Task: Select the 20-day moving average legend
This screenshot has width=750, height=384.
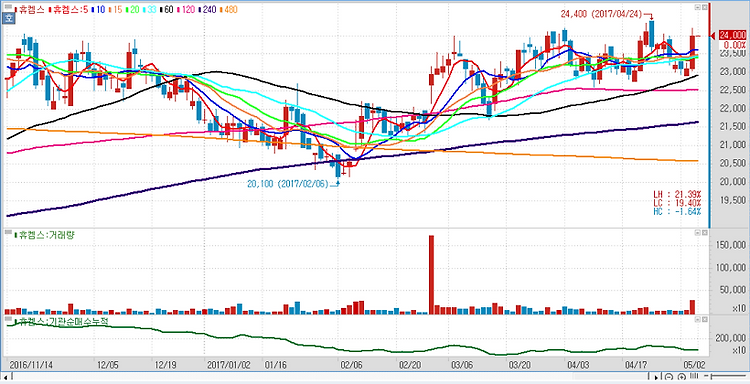Action: pyautogui.click(x=132, y=10)
